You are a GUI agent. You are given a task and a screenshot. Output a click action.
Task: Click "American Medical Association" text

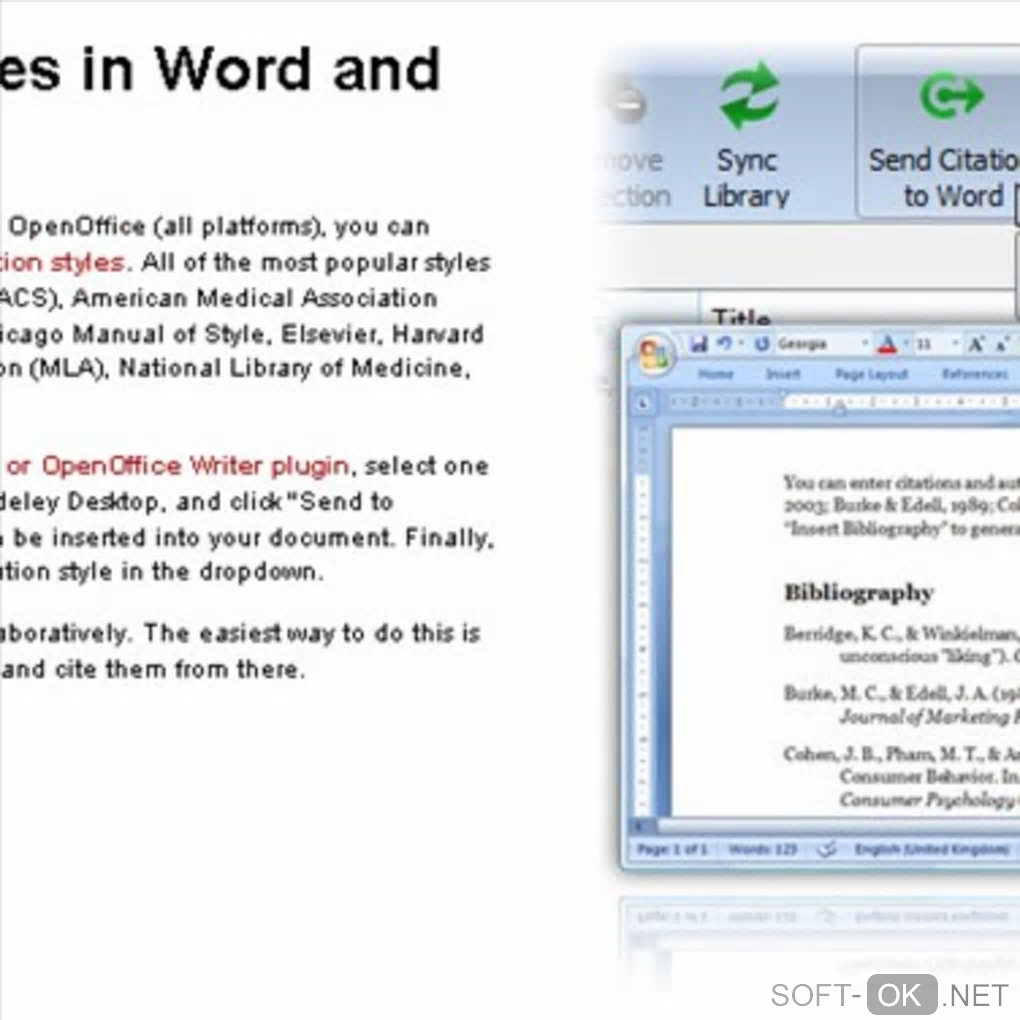pyautogui.click(x=254, y=298)
